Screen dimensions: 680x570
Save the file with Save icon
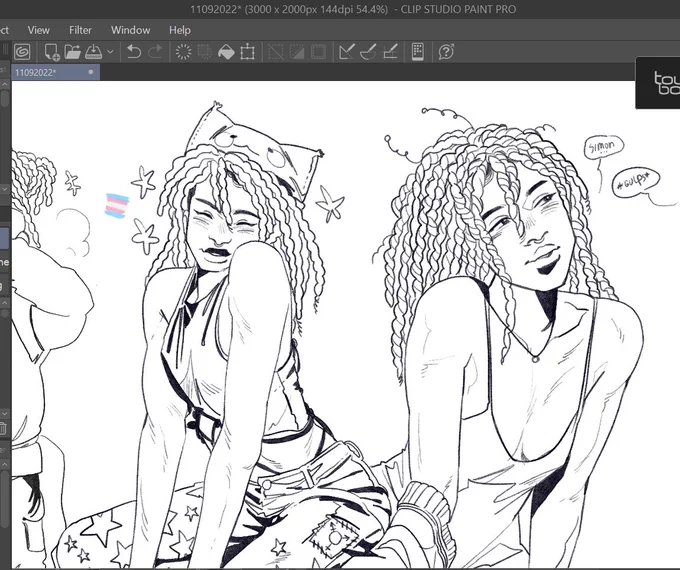pyautogui.click(x=94, y=52)
